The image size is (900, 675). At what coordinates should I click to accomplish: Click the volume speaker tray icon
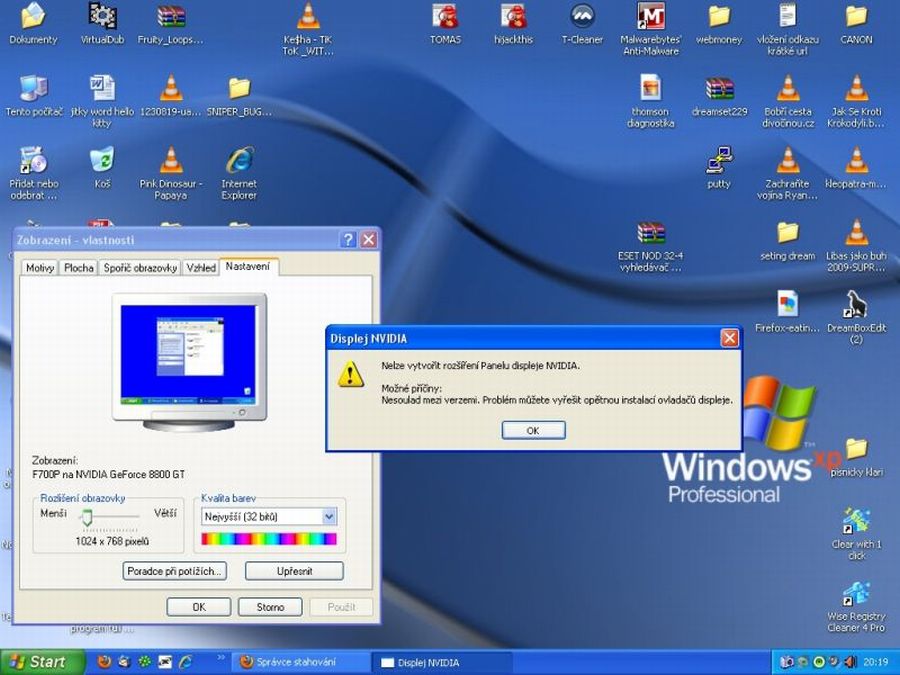(849, 662)
